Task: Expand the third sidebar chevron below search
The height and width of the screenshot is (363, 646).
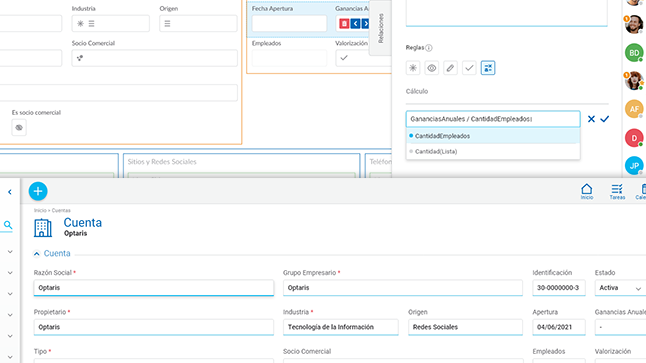Action: point(10,294)
